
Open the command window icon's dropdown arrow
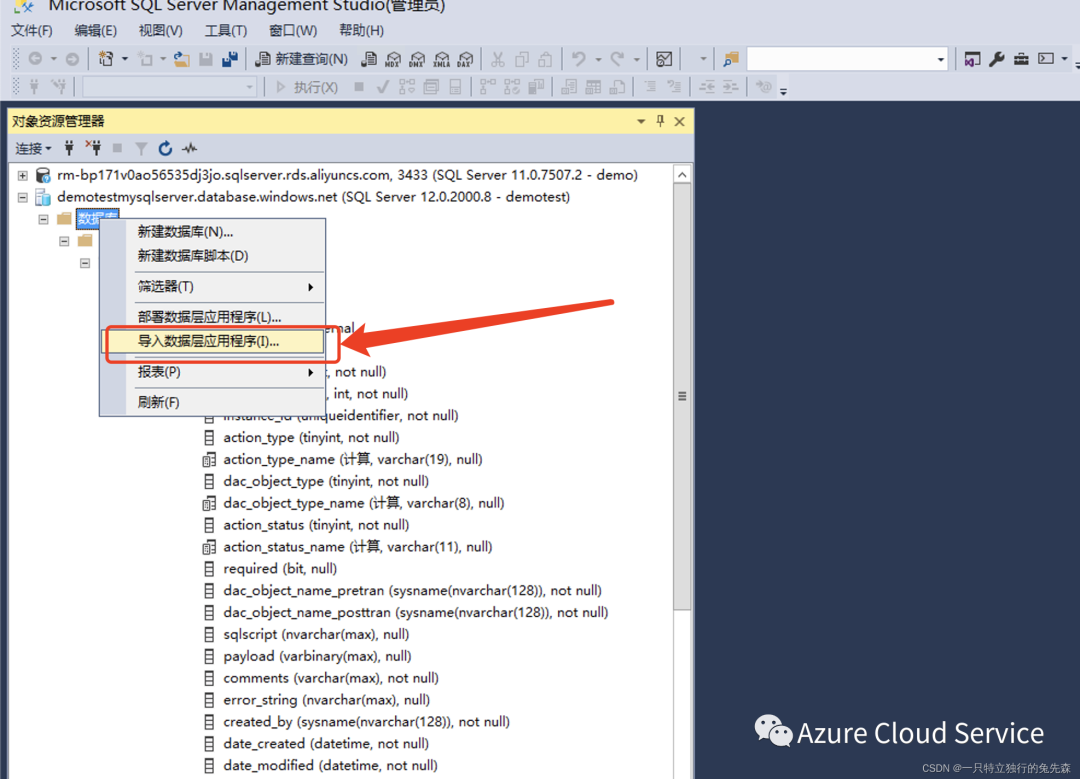coord(1064,59)
